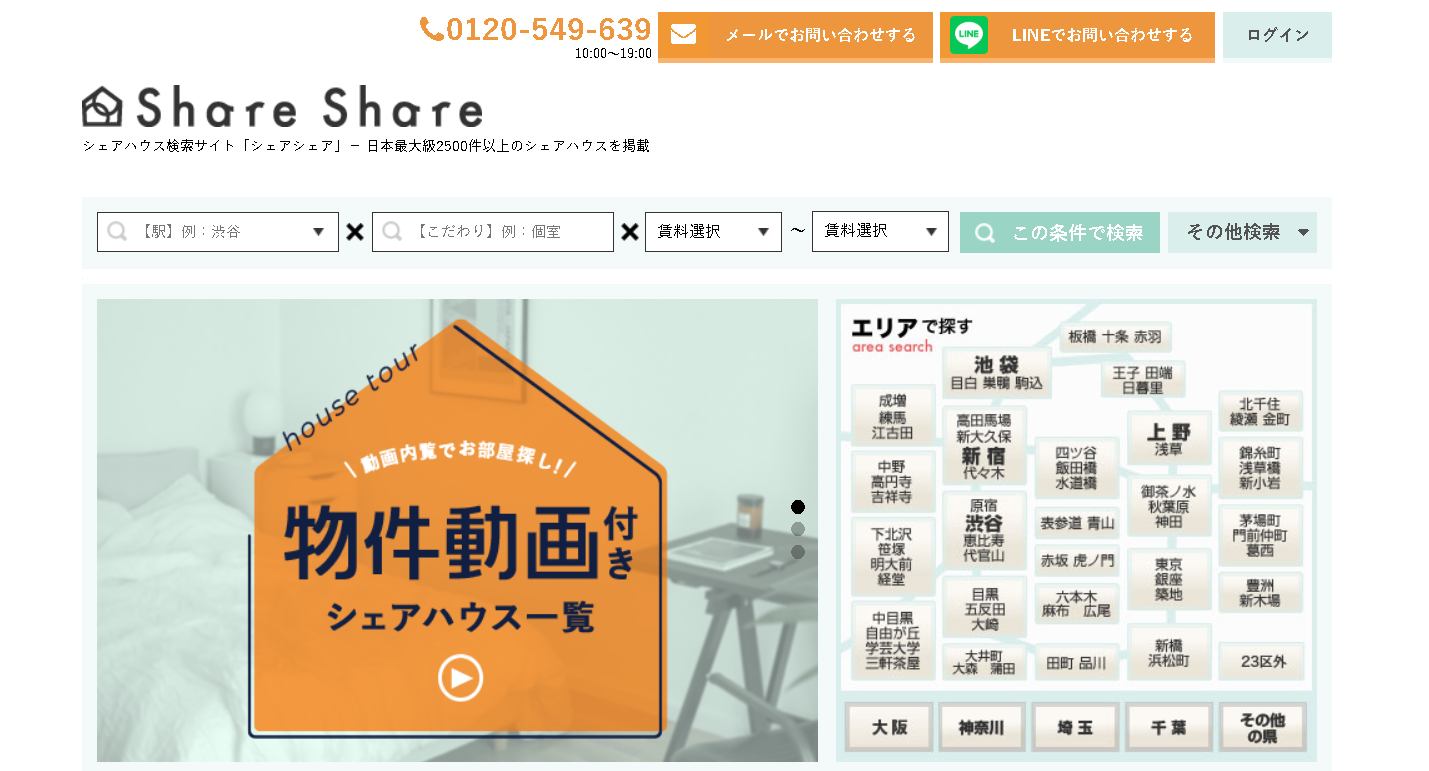The height and width of the screenshot is (771, 1429).
Task: Select the 神奈川 area tab
Action: click(981, 727)
